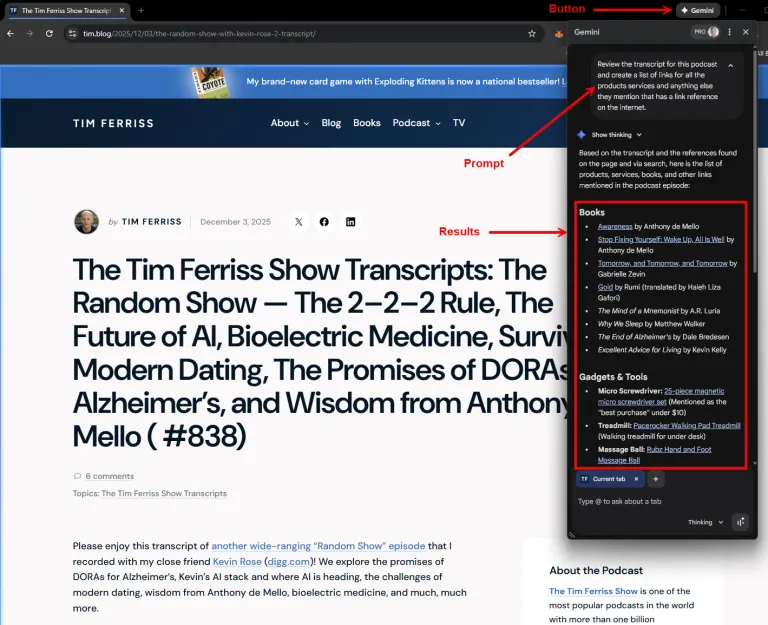This screenshot has width=768, height=625.
Task: Click the browser forward arrow
Action: (30, 33)
